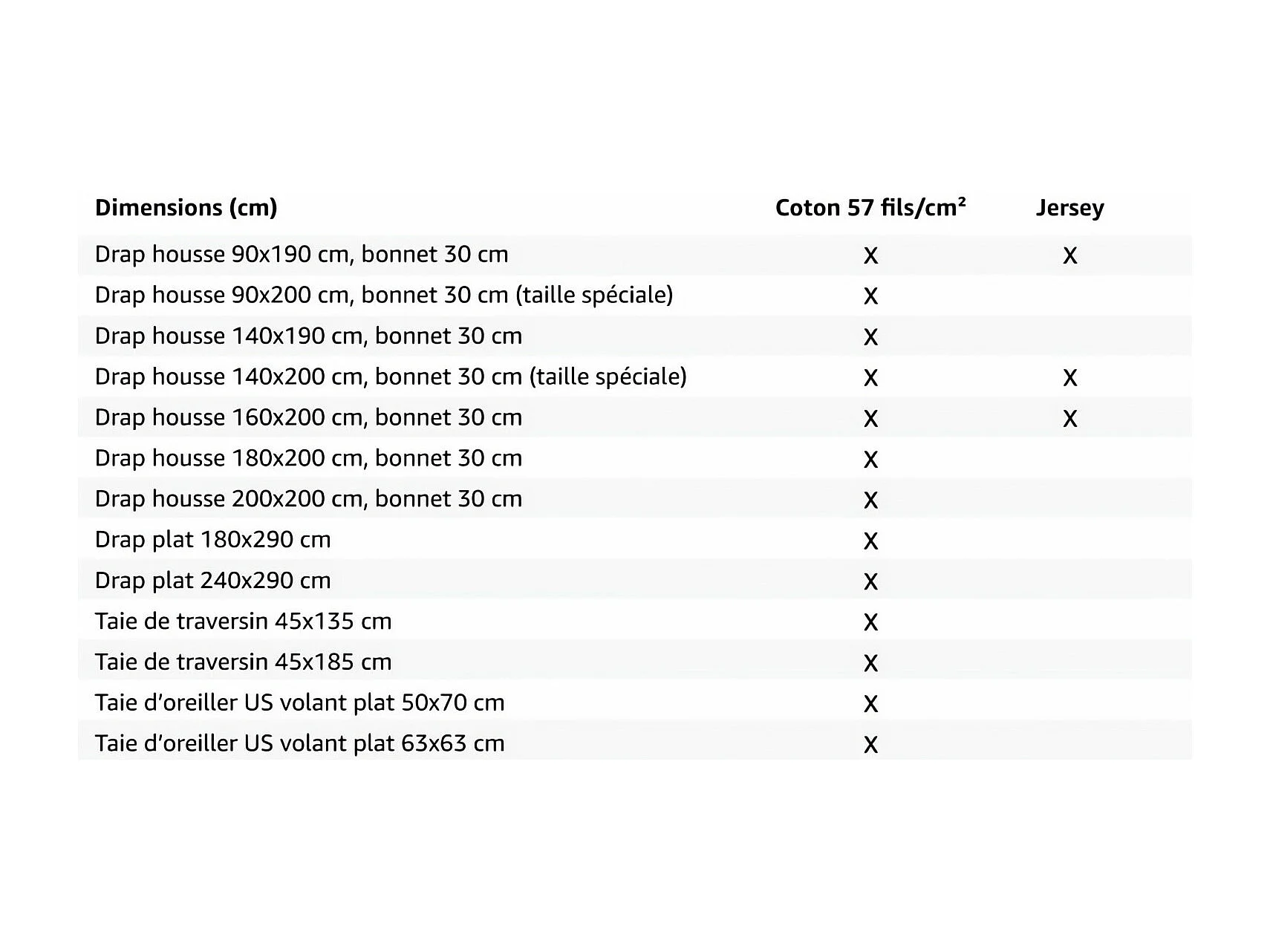This screenshot has height=952, width=1270.
Task: Click the "Coton 57 fils/cm²" column header
Action: [870, 207]
